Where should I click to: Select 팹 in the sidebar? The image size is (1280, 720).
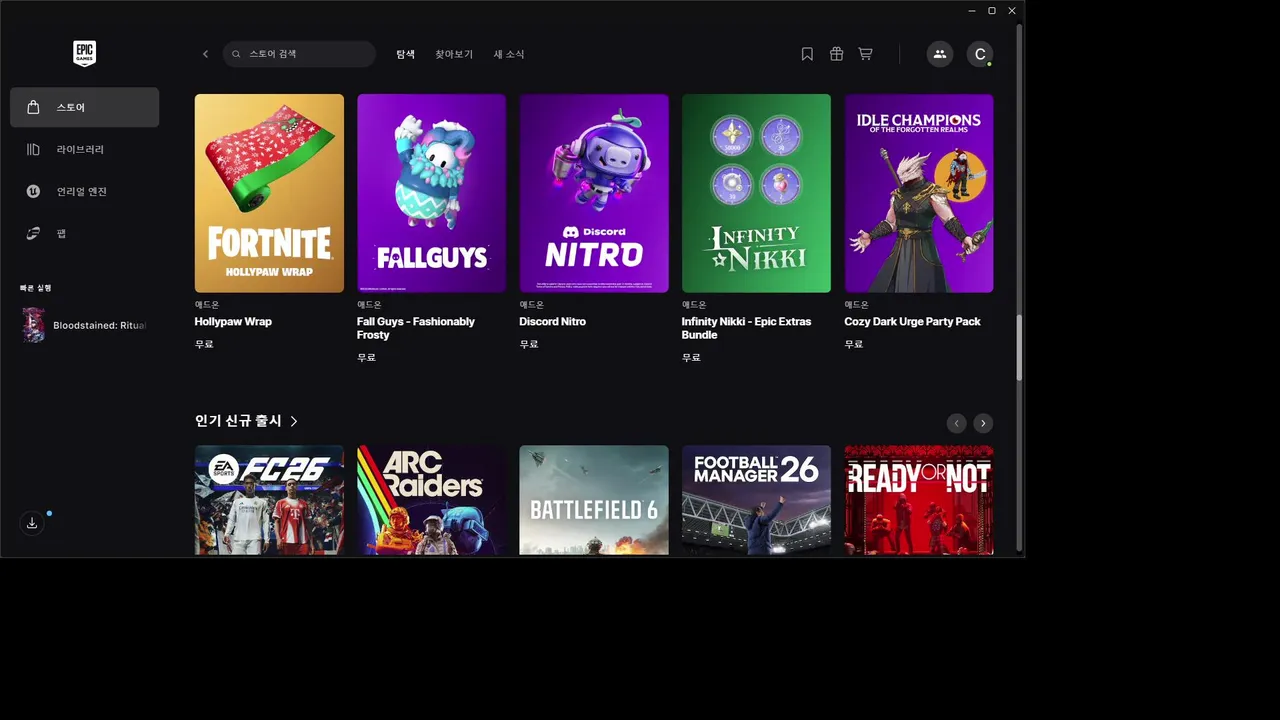click(84, 233)
